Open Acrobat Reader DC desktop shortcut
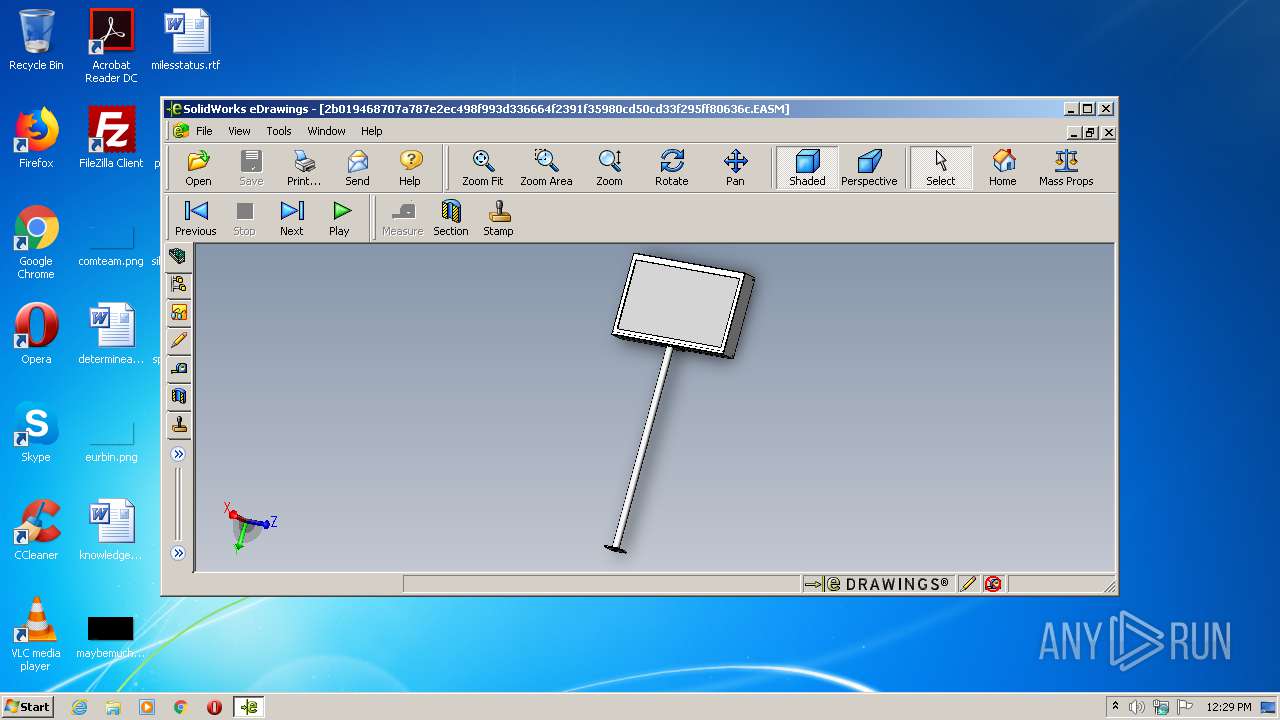1280x720 pixels. (x=111, y=46)
